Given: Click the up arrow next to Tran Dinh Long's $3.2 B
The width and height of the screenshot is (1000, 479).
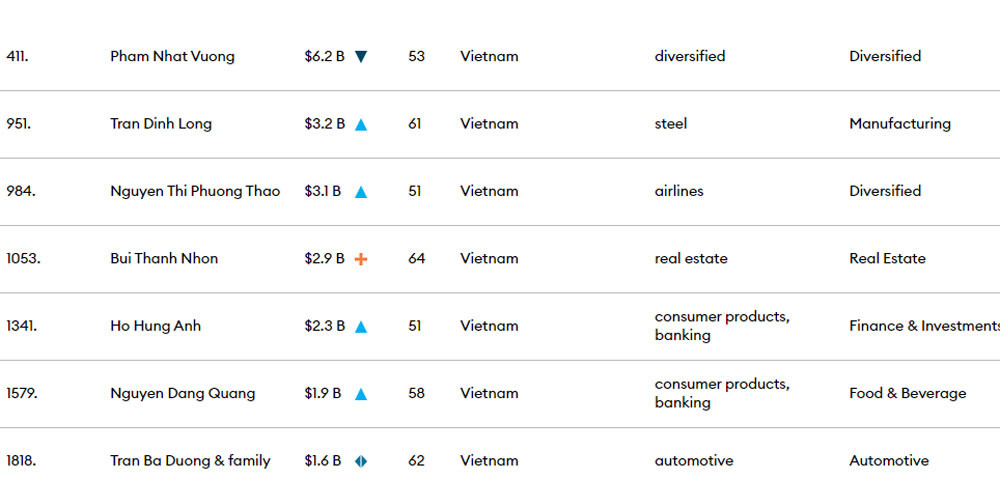Looking at the screenshot, I should click(361, 125).
